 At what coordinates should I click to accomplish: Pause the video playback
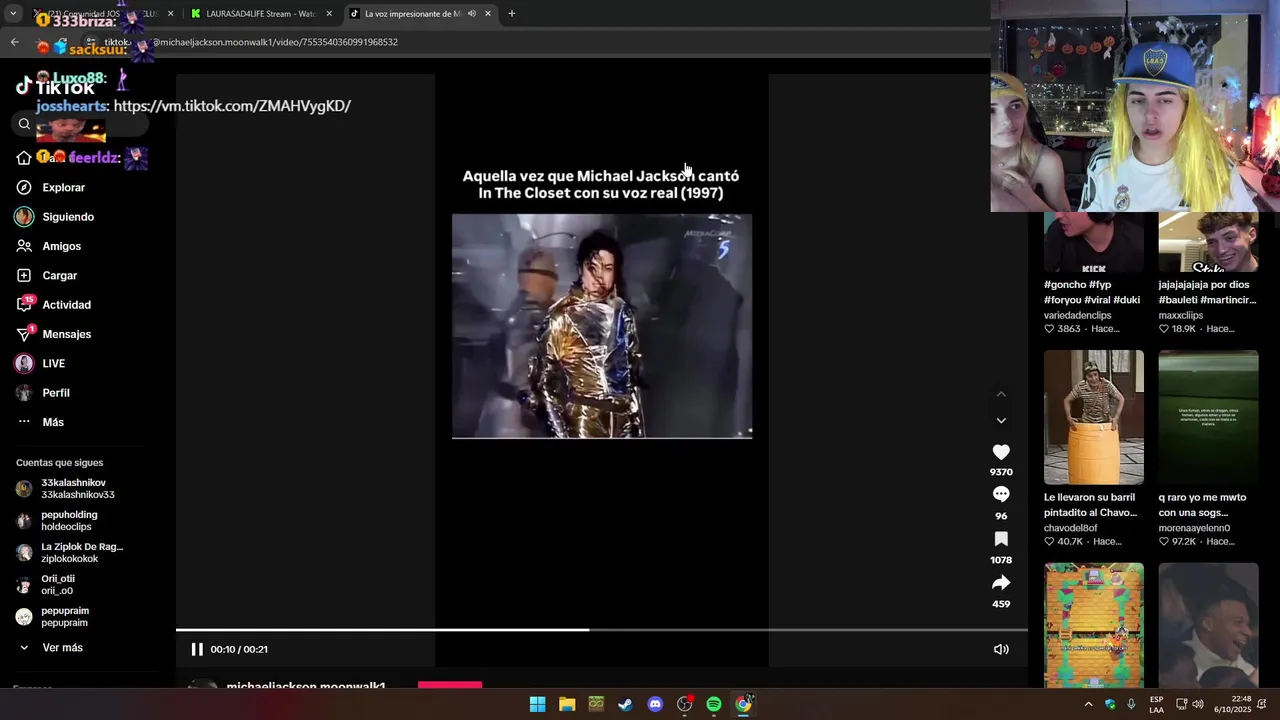point(197,649)
